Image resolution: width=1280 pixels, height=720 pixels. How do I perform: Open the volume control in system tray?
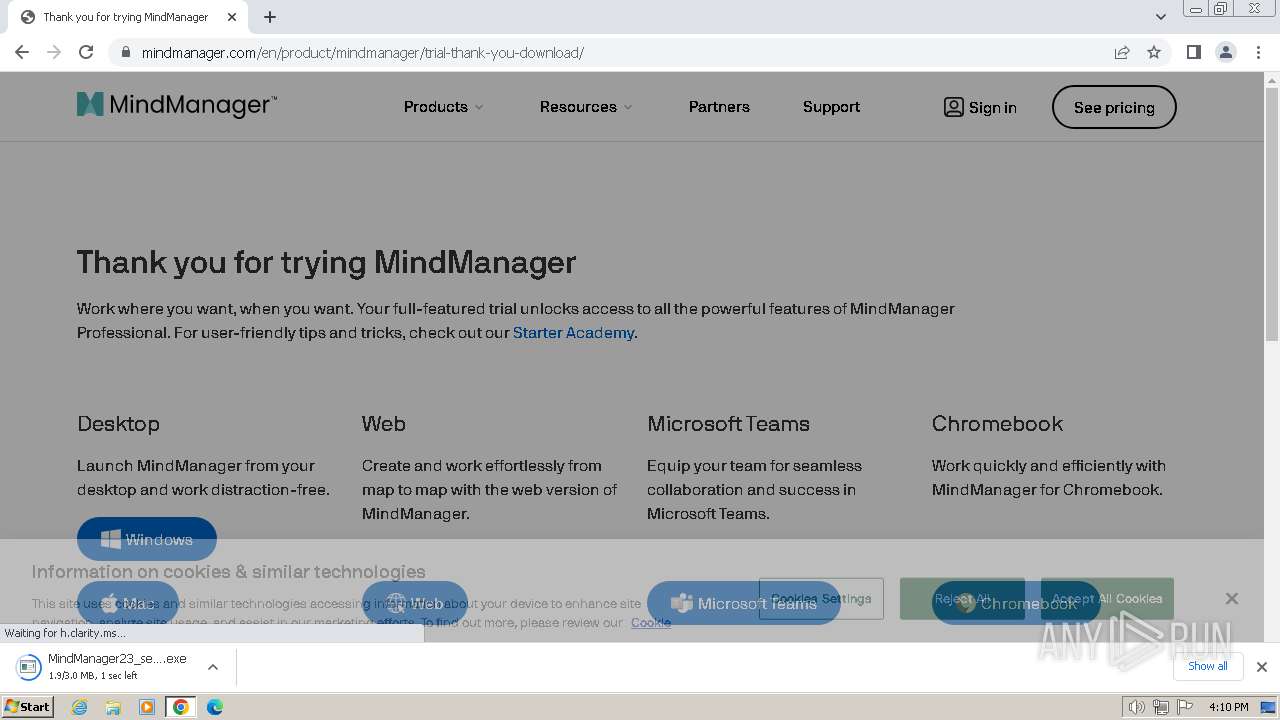[x=1136, y=707]
